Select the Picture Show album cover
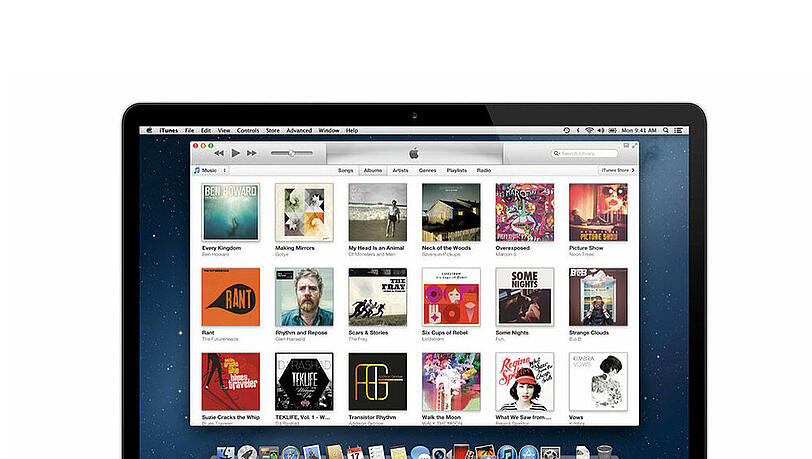The width and height of the screenshot is (812, 459). click(598, 212)
